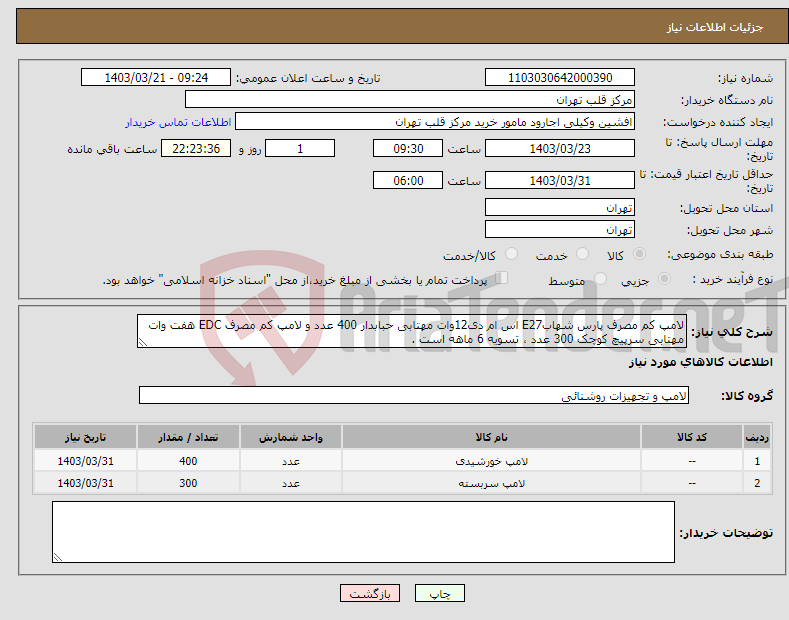Image resolution: width=789 pixels, height=620 pixels.
Task: Click the اطلاعات کالاهای مورد نیاز heading
Action: tap(700, 362)
